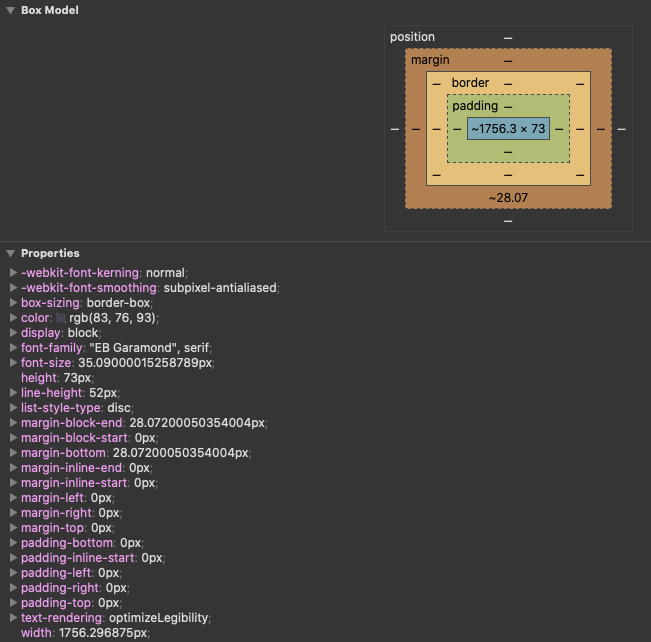
Task: Expand list-style-type property
Action: point(13,407)
